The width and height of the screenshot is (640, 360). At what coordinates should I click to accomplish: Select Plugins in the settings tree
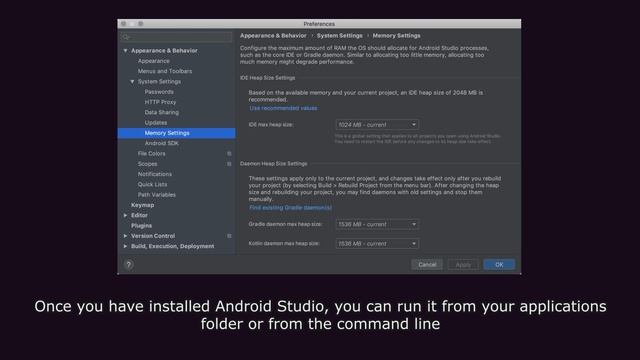(x=141, y=226)
